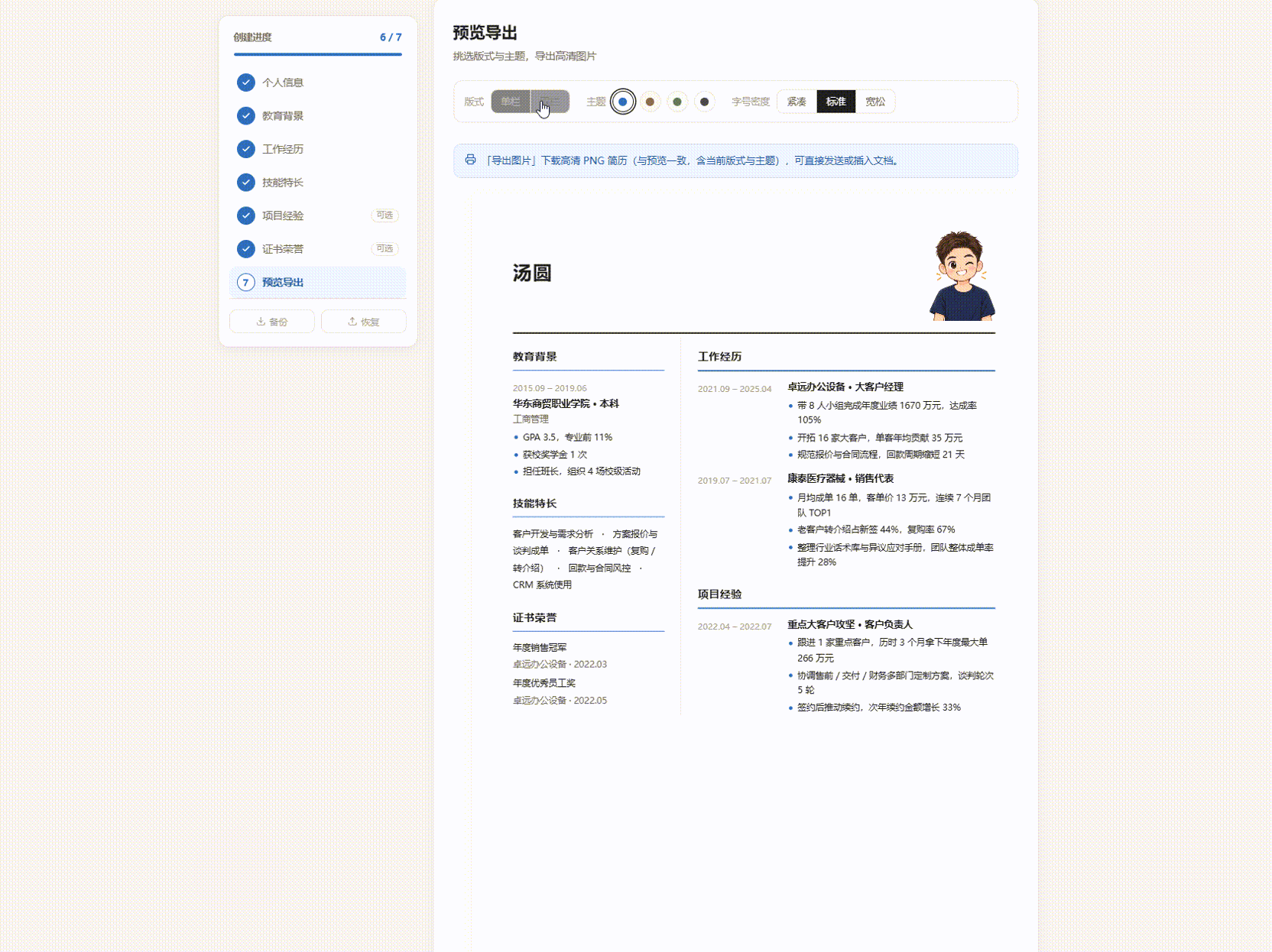Click the checkmark icon beside 教育背景
Image resolution: width=1272 pixels, height=952 pixels.
245,115
